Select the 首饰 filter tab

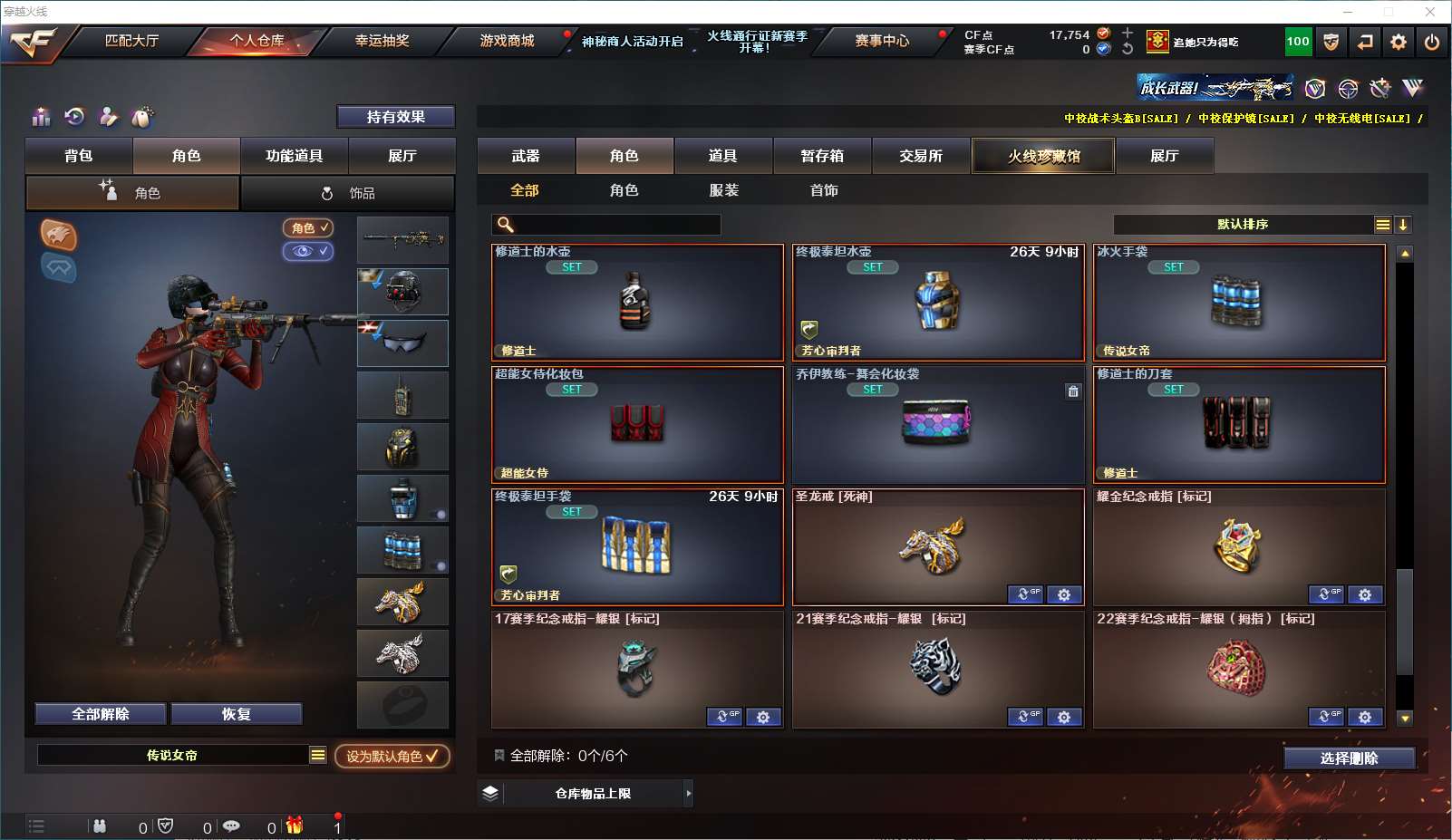pyautogui.click(x=824, y=190)
